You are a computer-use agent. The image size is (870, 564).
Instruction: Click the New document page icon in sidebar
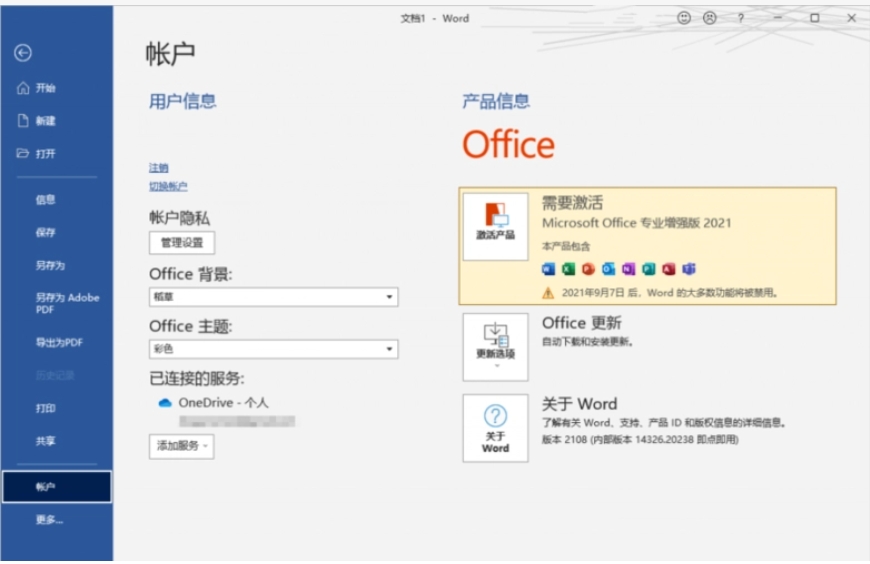click(x=23, y=120)
